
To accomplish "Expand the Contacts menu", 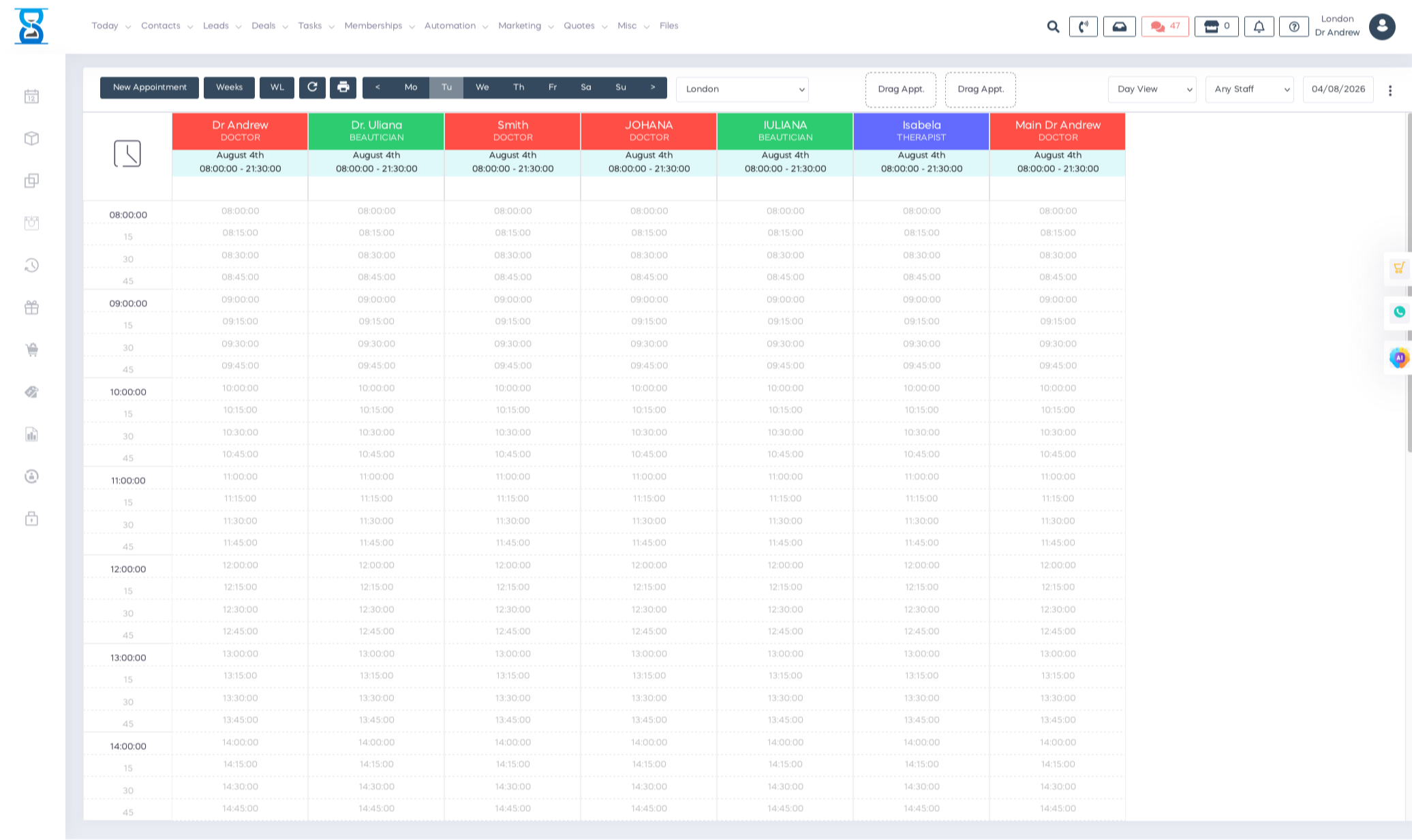I will 167,26.
